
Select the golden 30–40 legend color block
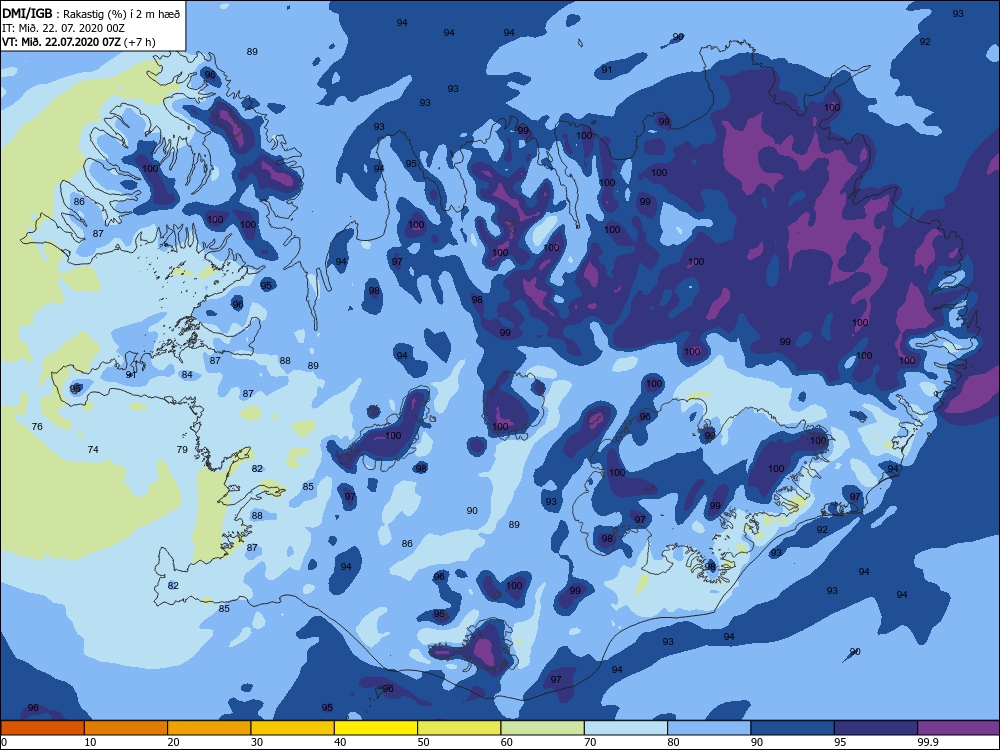coord(293,728)
